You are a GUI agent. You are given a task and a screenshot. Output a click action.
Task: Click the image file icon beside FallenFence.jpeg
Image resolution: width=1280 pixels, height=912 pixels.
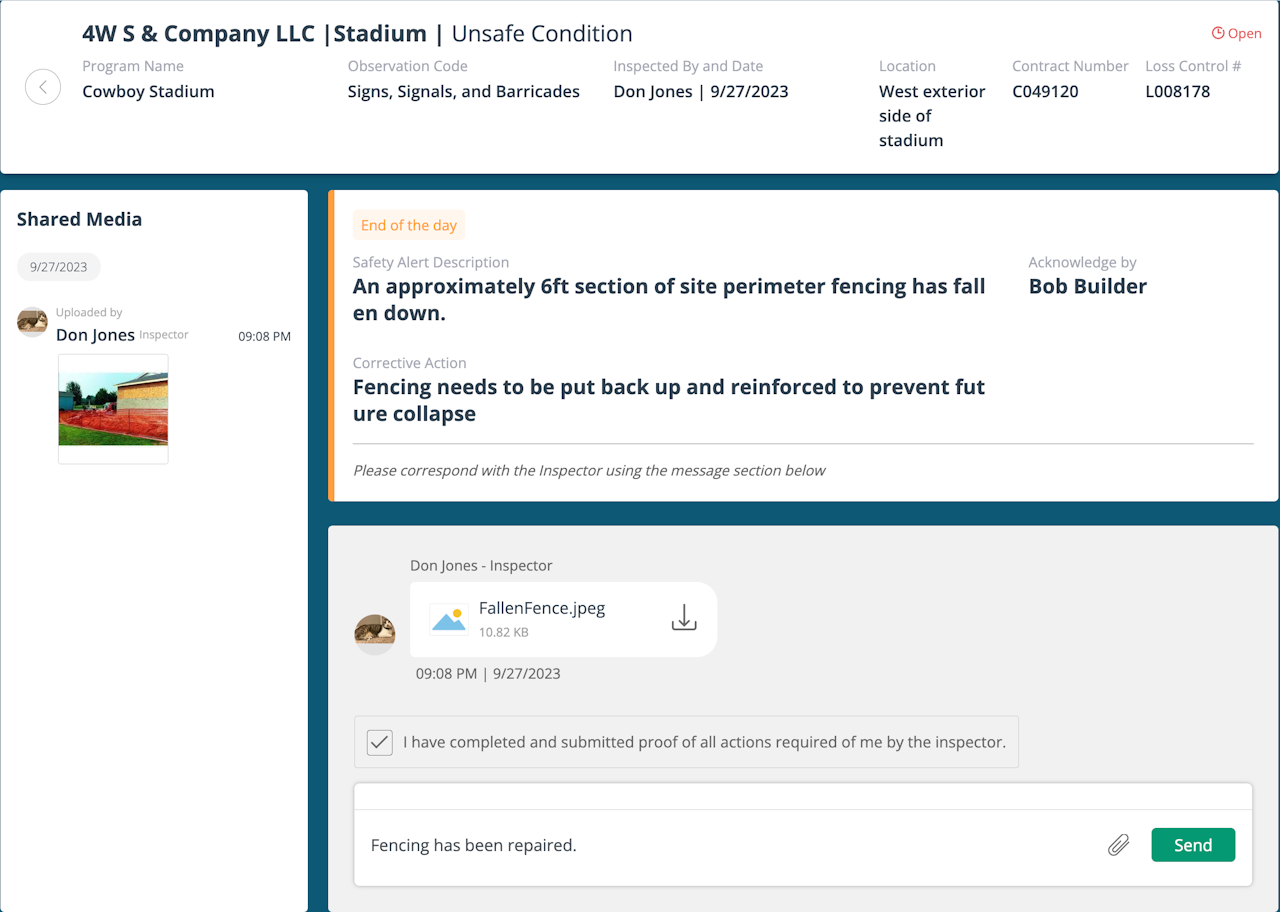point(449,619)
